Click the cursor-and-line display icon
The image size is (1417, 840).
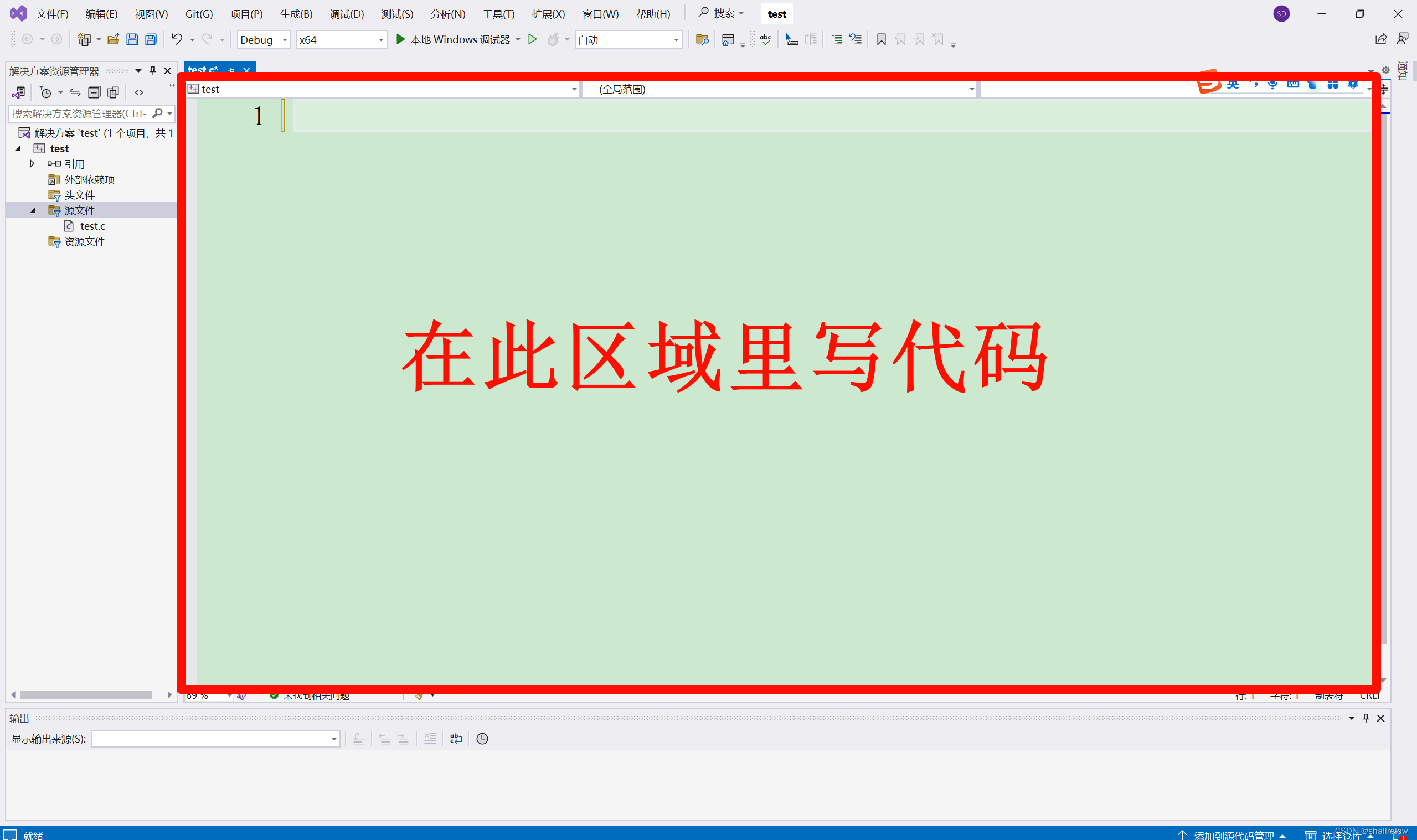point(792,40)
